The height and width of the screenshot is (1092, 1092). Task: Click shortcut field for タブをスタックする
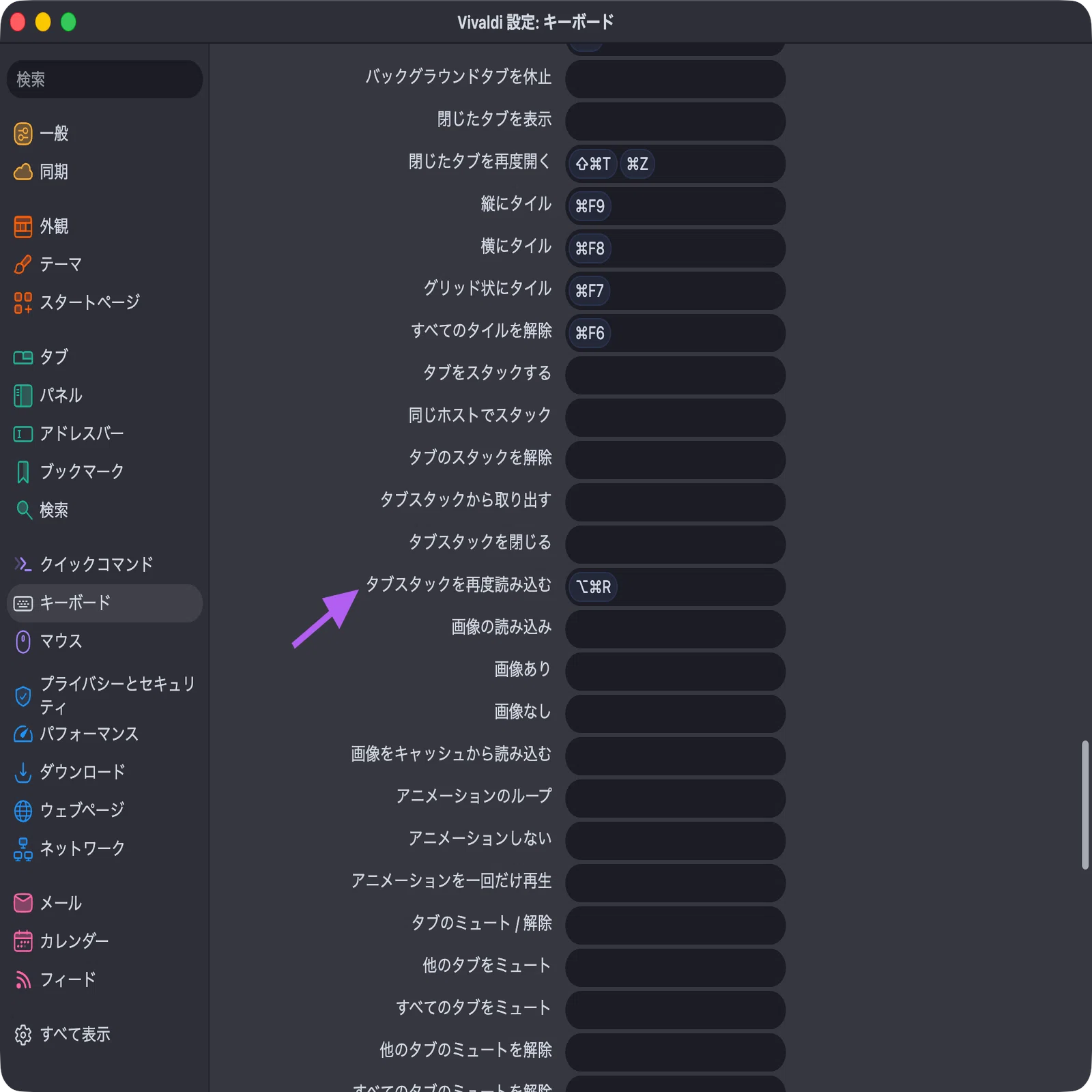tap(675, 375)
